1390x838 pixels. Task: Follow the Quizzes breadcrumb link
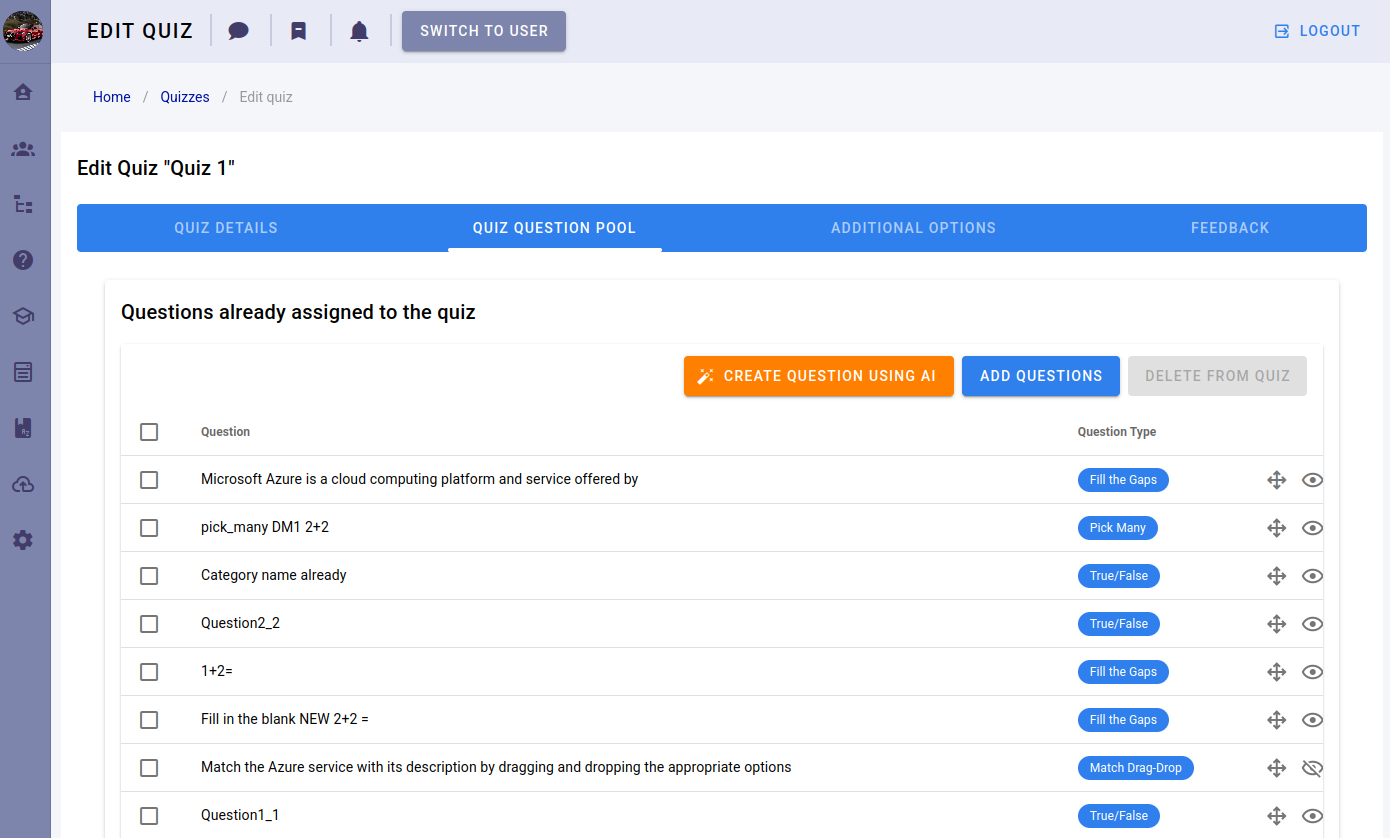[185, 97]
